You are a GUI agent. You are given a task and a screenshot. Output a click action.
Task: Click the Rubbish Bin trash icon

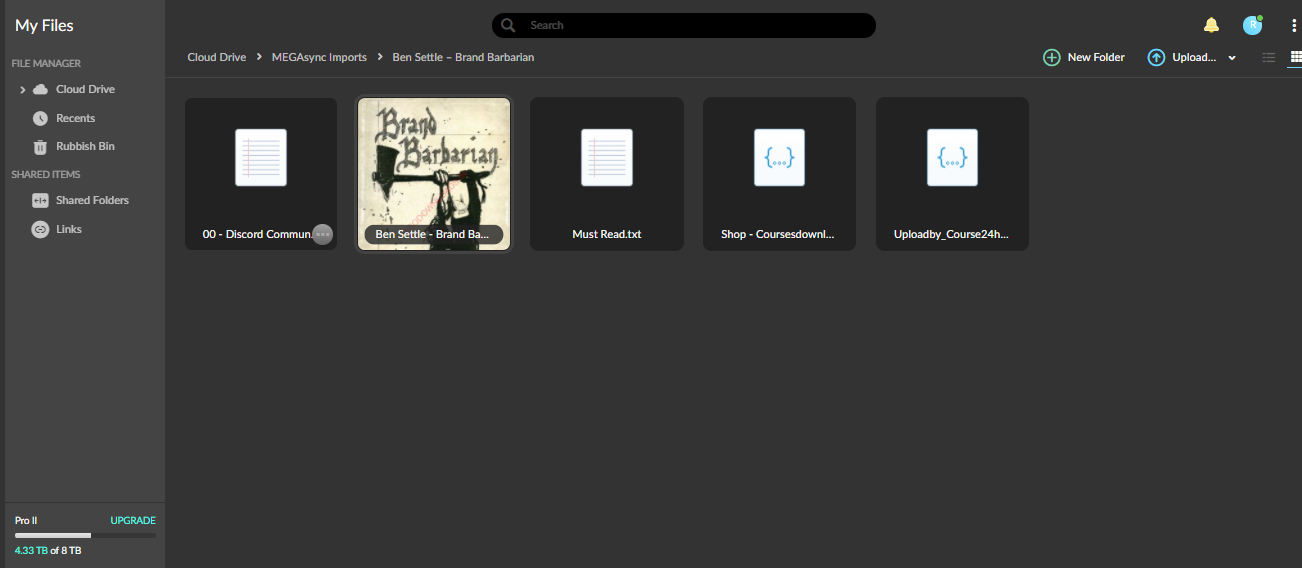(x=40, y=147)
